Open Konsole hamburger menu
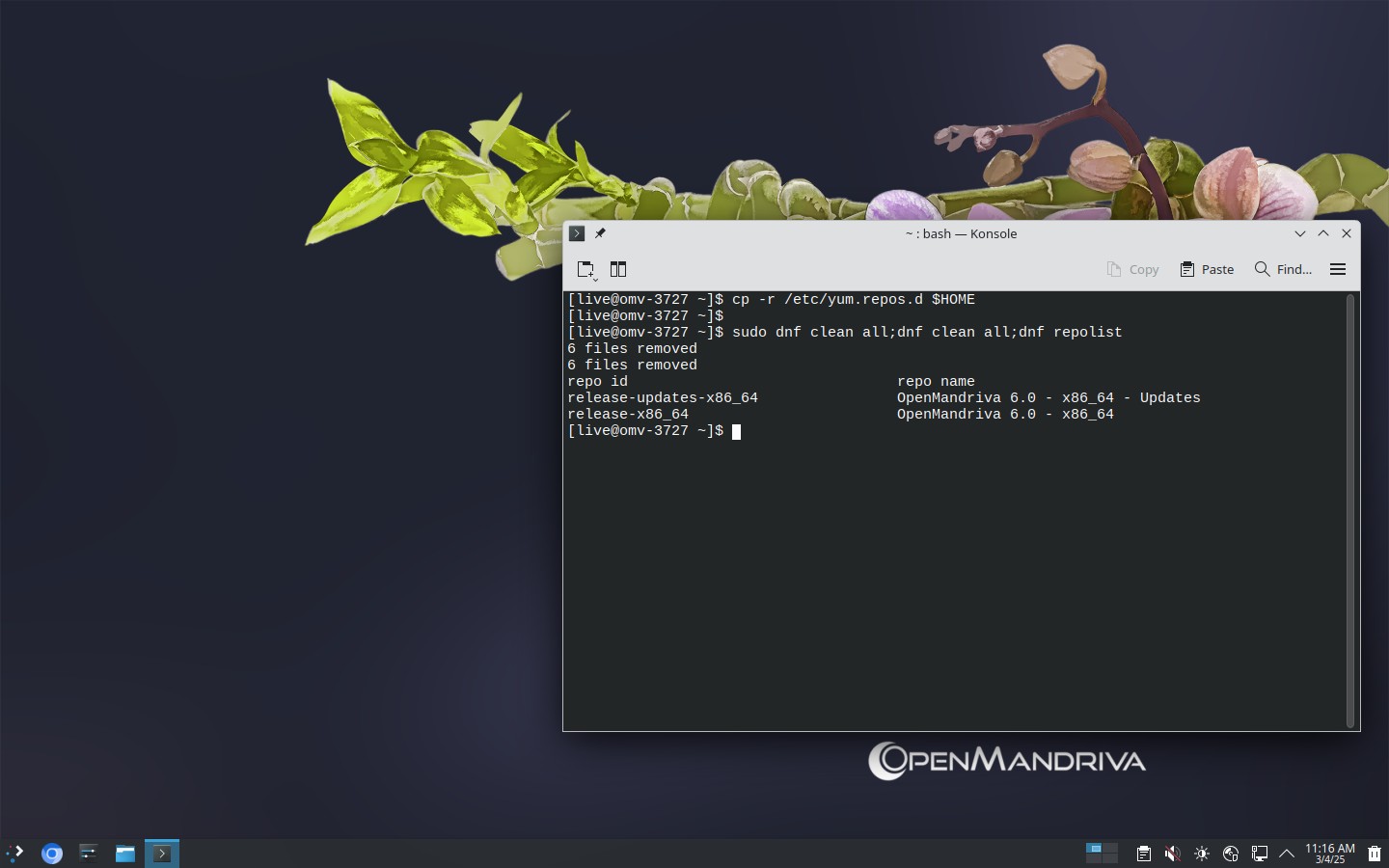The width and height of the screenshot is (1389, 868). (1338, 269)
